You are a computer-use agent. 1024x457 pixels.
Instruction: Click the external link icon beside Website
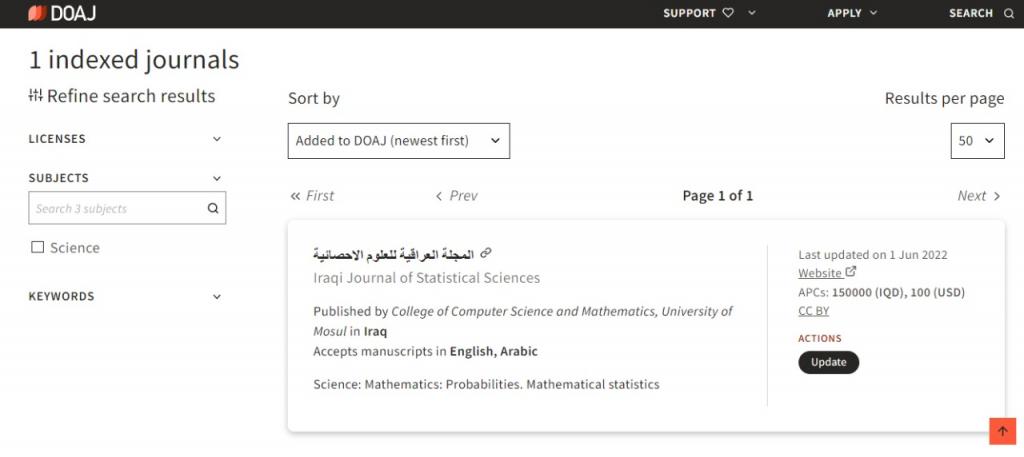coord(851,272)
